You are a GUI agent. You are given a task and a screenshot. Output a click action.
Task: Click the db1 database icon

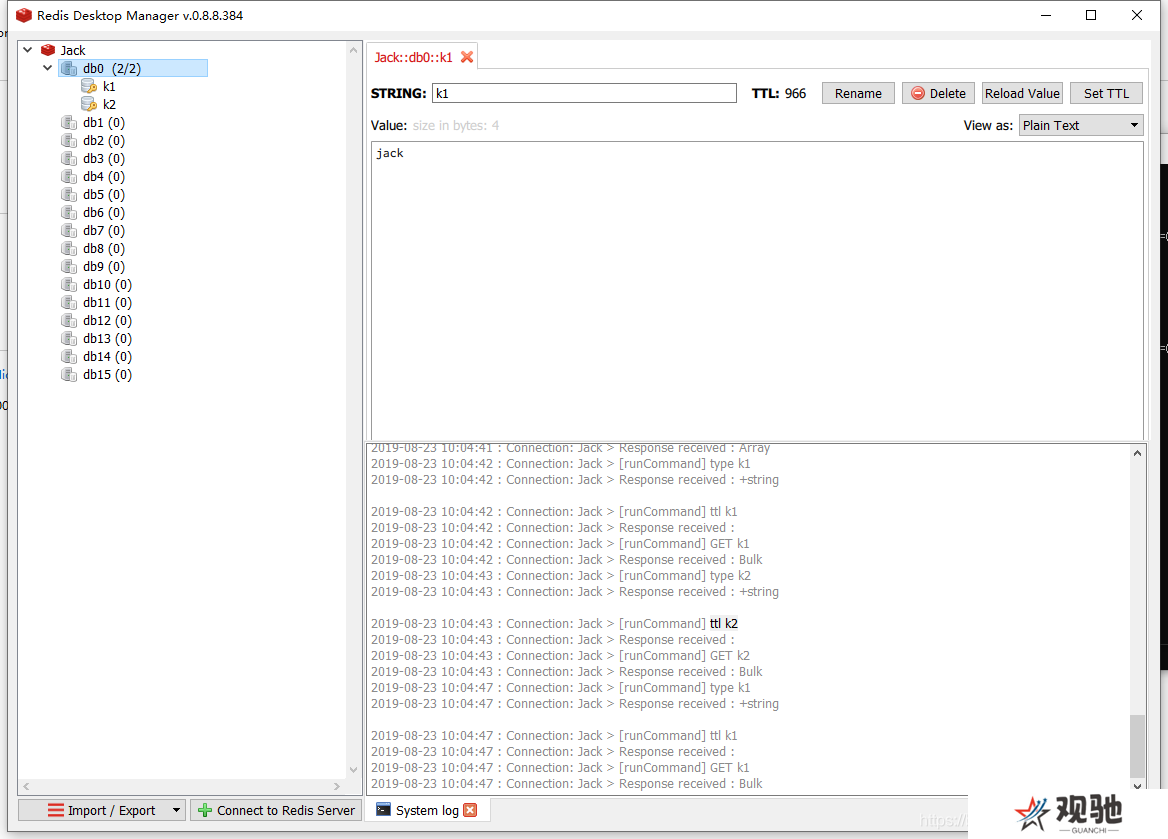[69, 122]
